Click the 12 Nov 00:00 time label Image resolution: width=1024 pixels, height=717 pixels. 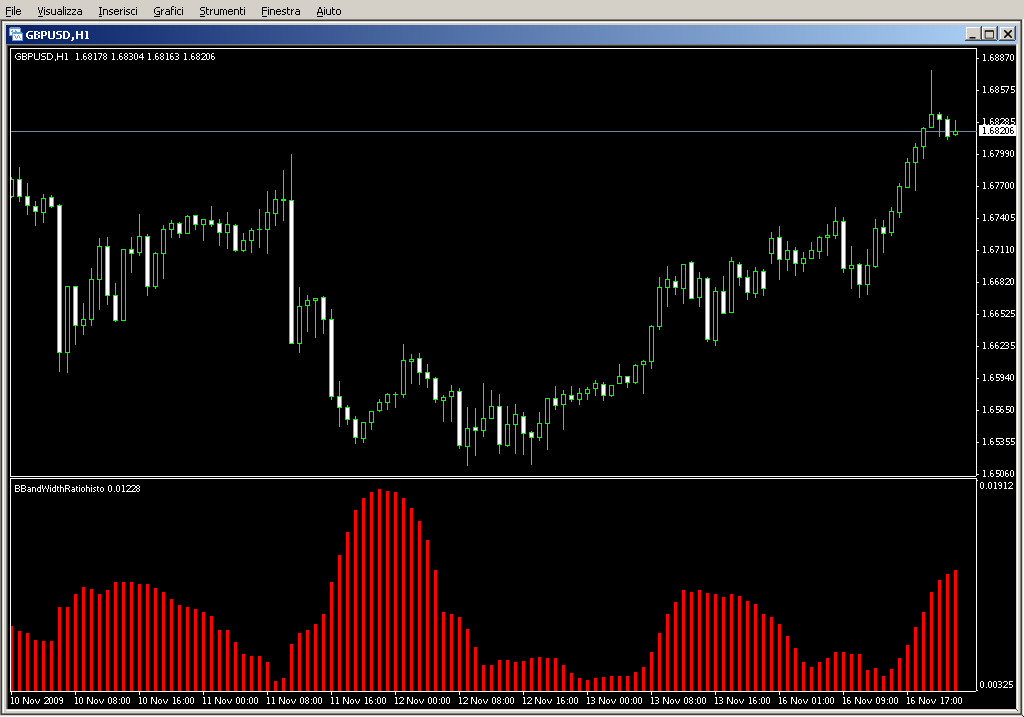(422, 701)
